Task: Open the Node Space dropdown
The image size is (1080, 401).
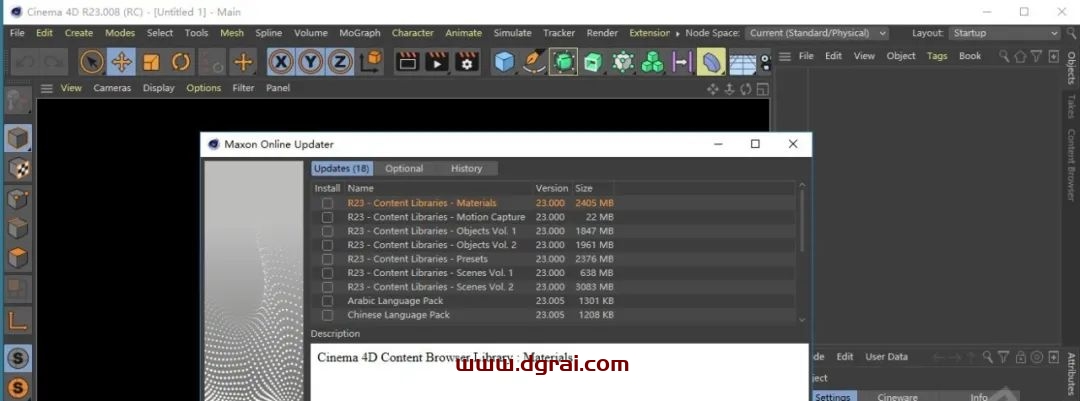Action: coord(817,33)
